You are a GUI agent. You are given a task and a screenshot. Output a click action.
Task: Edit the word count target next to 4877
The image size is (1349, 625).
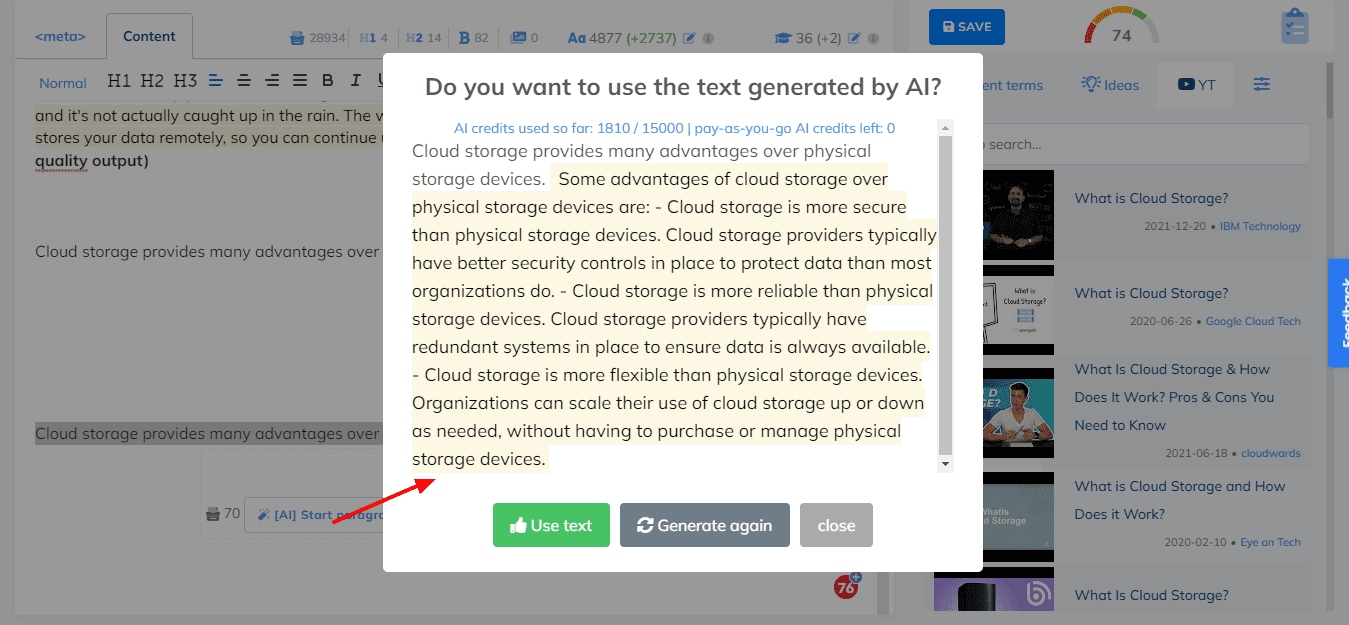(x=689, y=39)
